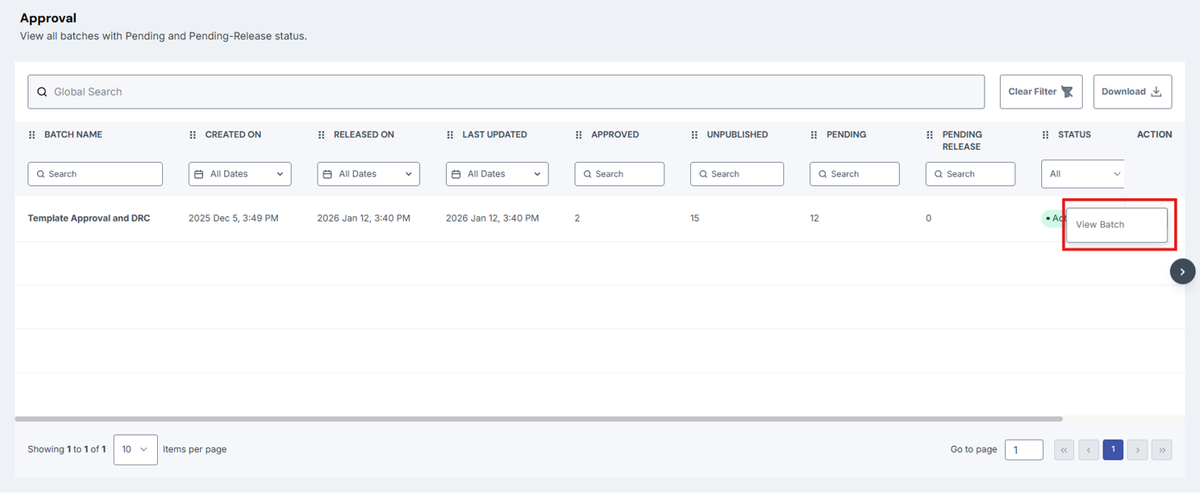This screenshot has width=1200, height=493.
Task: Click unpublished count 15 cell
Action: click(695, 218)
